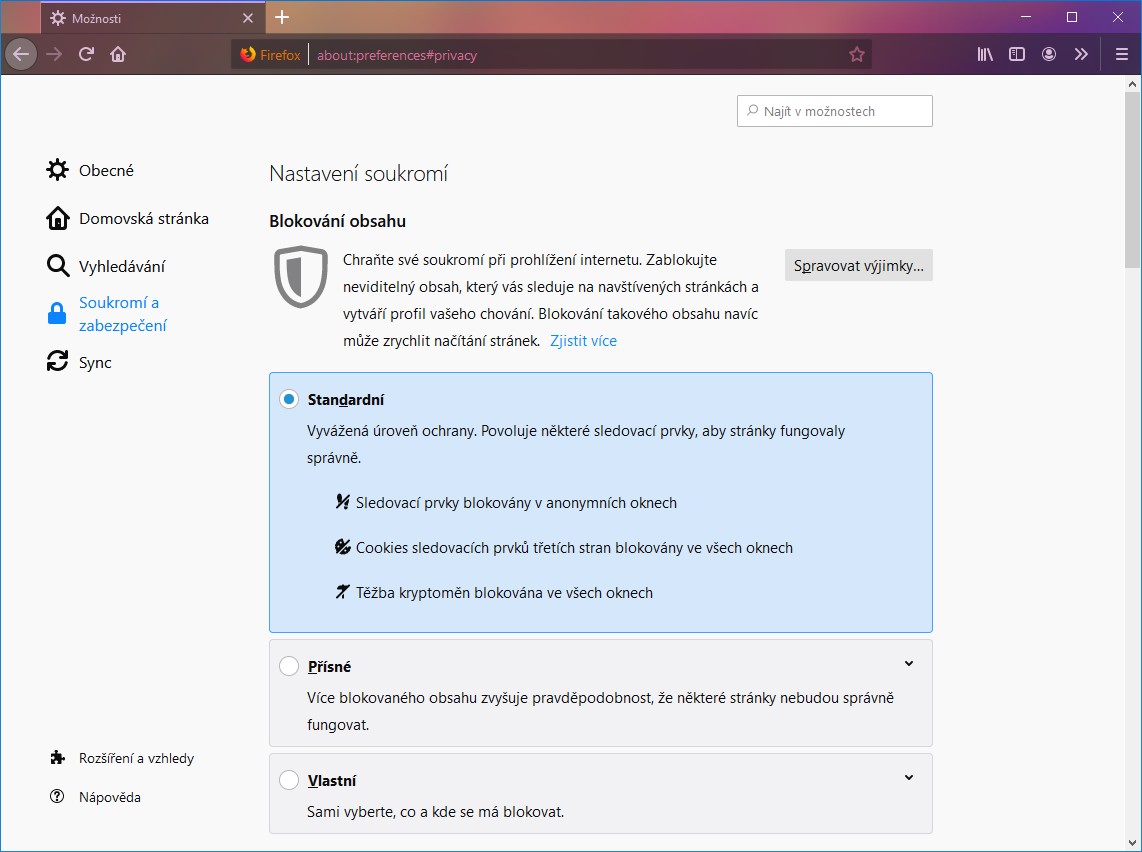Open the toolbar overflow chevron menu
Screen dimensions: 1142x852
tap(1081, 54)
